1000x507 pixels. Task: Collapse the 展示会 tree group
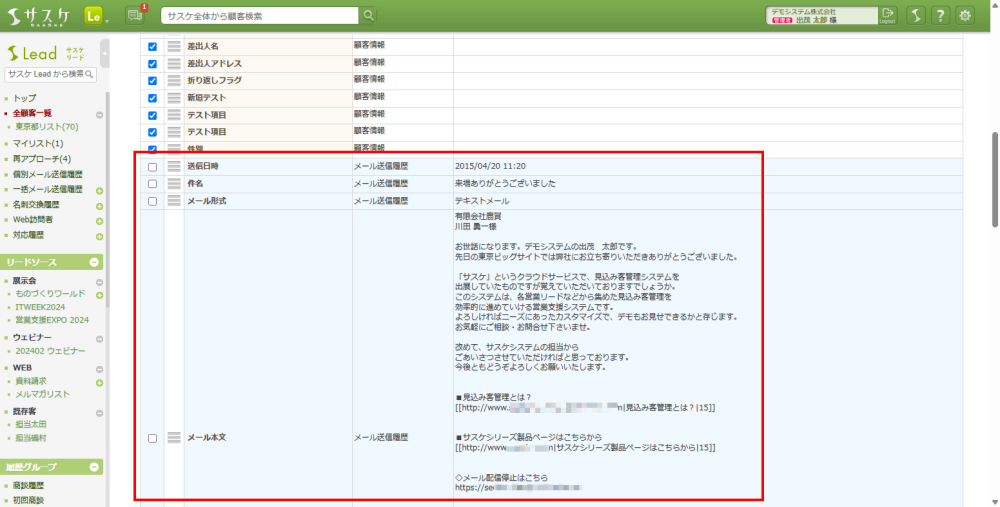99,281
